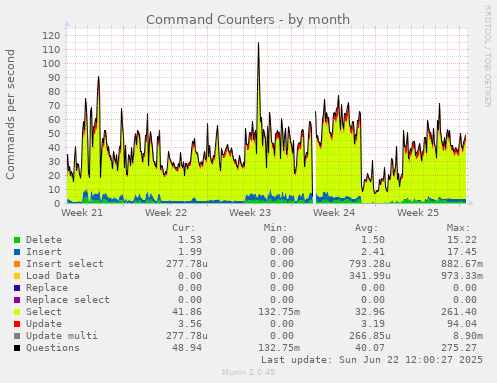Viewport: 497px width, 383px height.
Task: Click Select average value 32.96
Action: tap(370, 312)
